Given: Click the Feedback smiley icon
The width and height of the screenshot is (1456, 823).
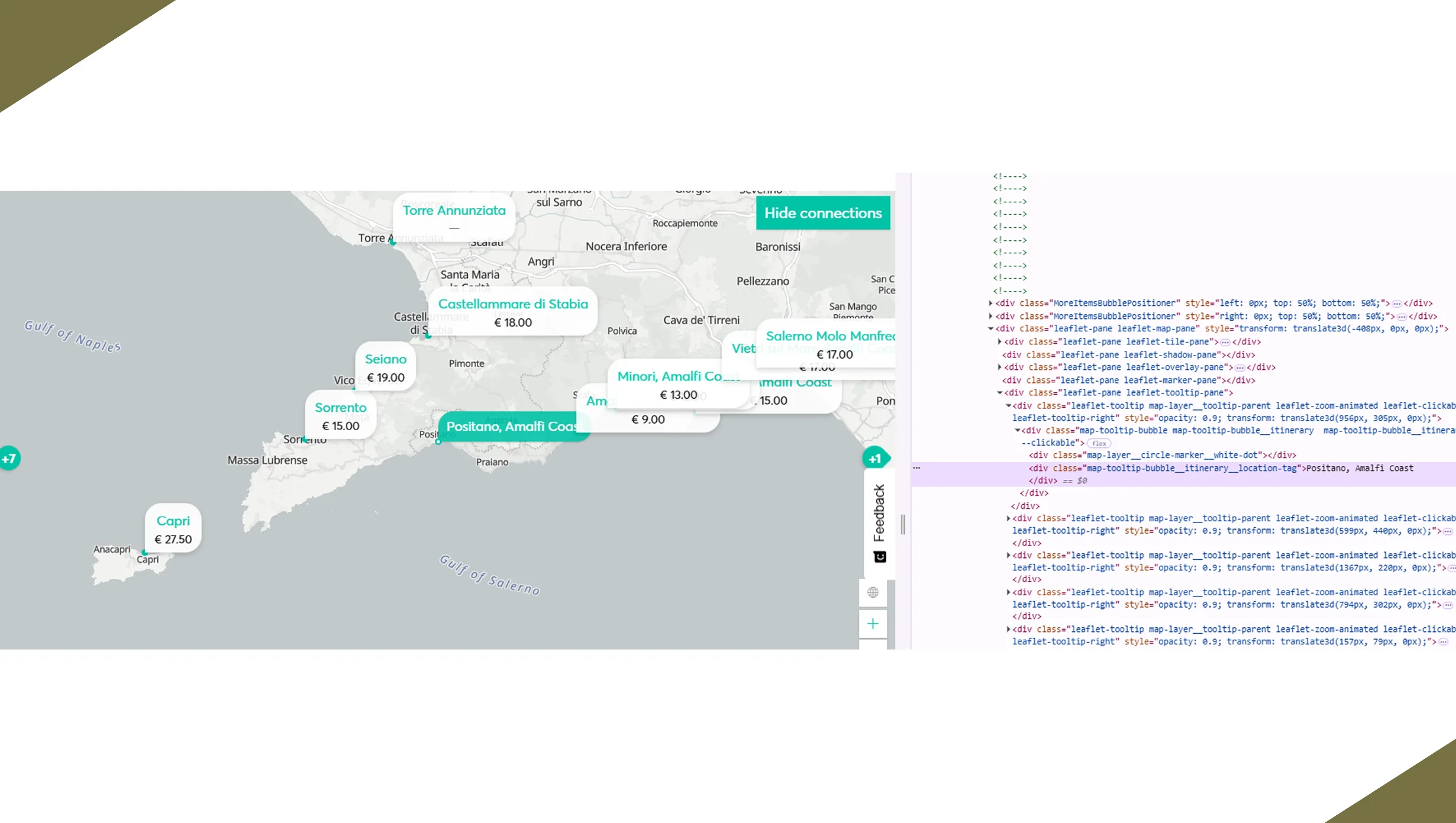Looking at the screenshot, I should tap(880, 557).
